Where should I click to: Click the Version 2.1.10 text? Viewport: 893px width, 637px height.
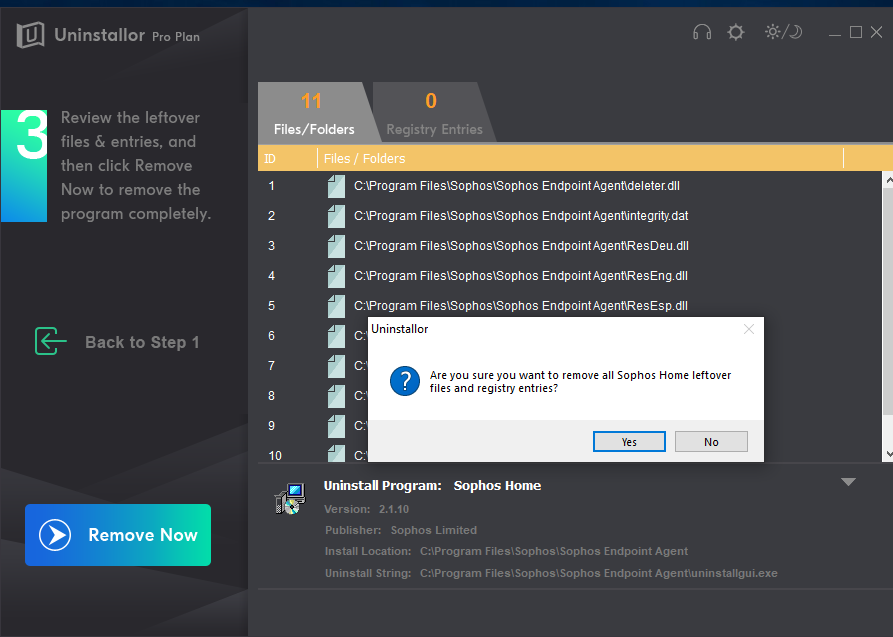click(x=367, y=509)
